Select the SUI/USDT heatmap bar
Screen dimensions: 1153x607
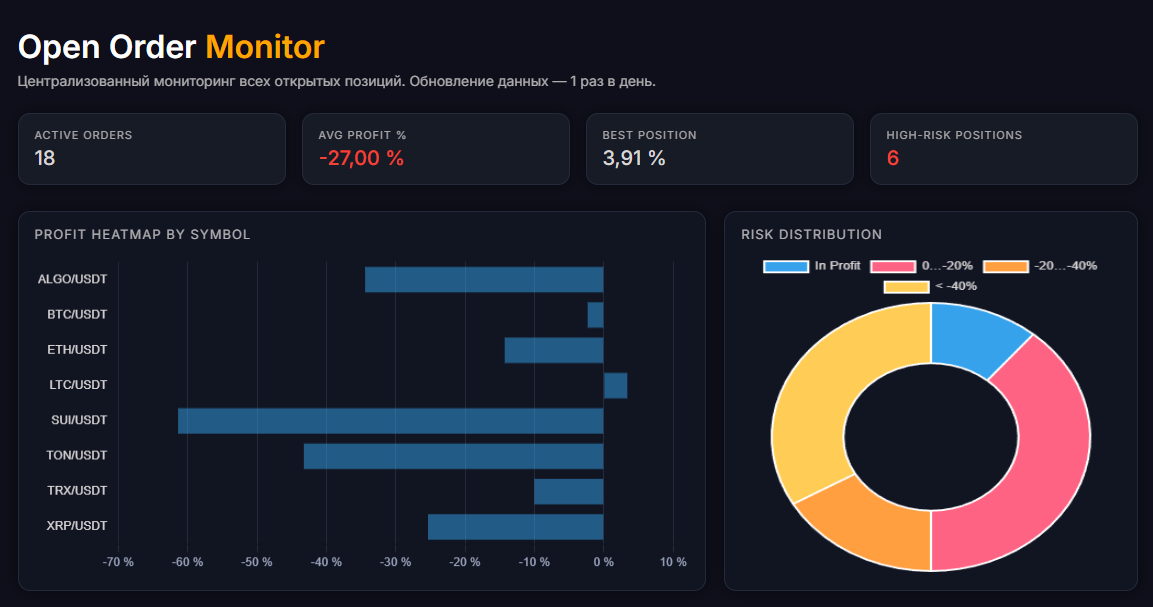(390, 421)
